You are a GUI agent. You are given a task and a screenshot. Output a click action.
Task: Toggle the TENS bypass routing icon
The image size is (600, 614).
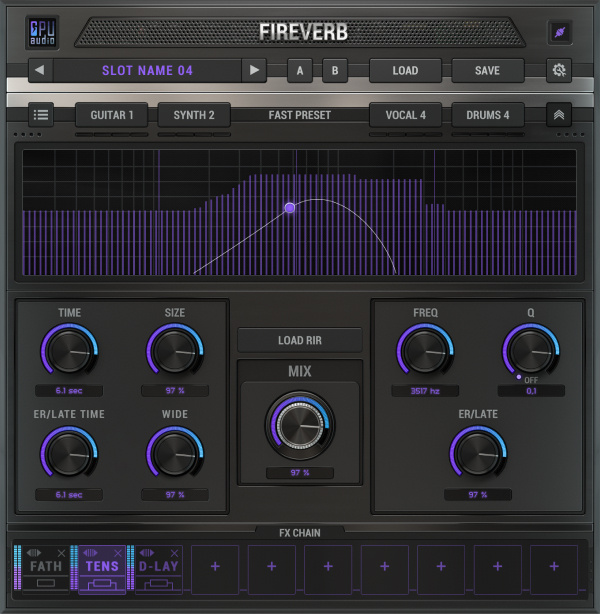(102, 584)
